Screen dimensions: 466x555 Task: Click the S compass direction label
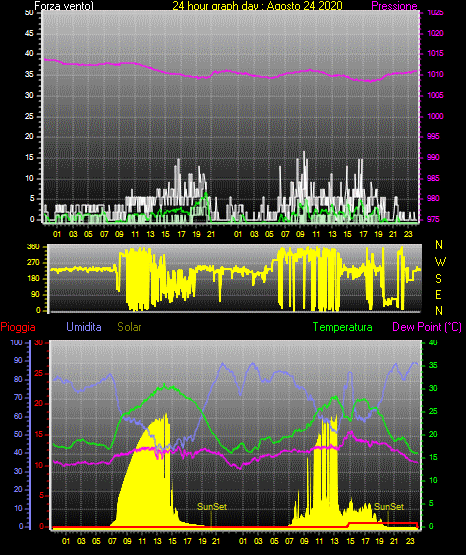tap(438, 279)
